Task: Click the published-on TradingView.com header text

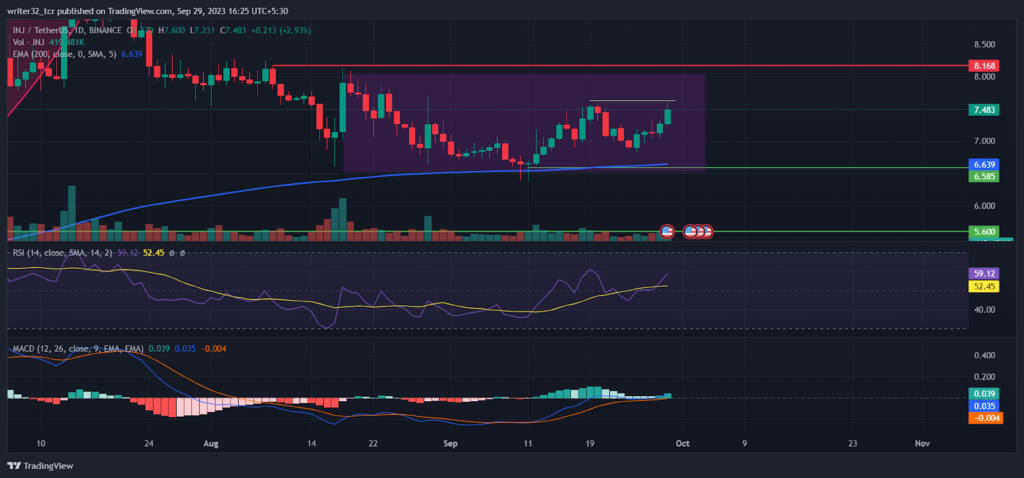Action: (148, 11)
